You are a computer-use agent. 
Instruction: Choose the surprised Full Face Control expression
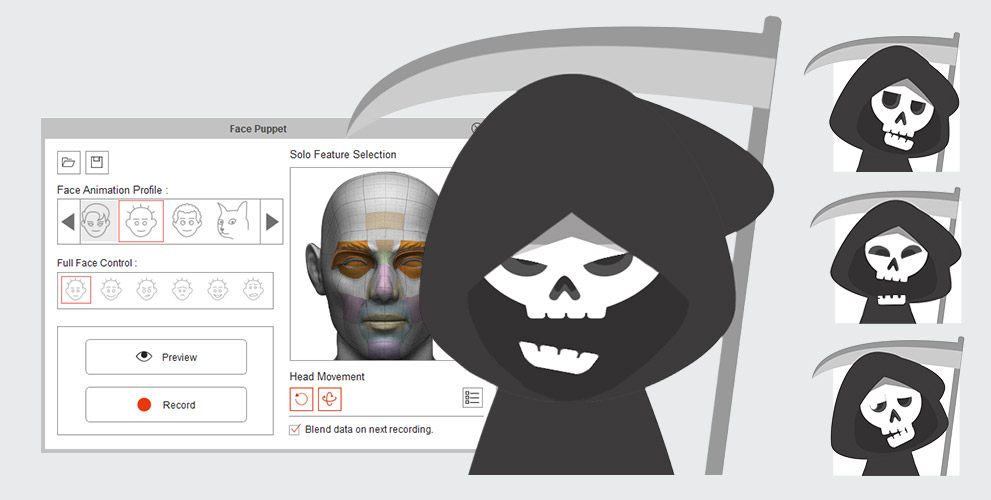(253, 290)
